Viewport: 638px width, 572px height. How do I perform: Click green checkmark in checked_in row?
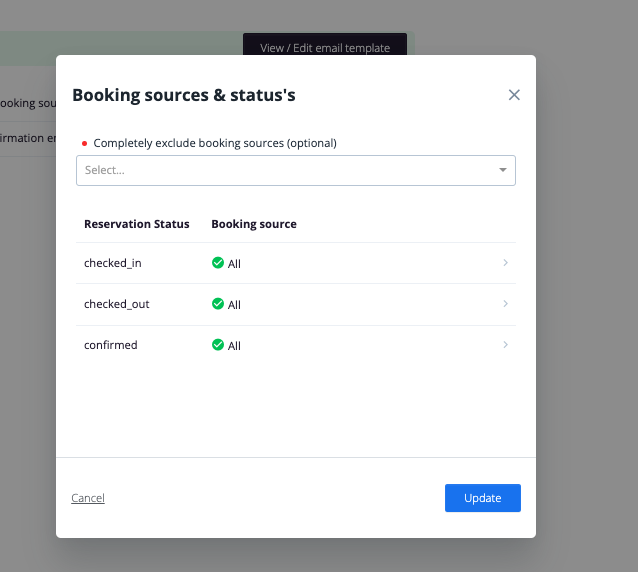(x=218, y=263)
